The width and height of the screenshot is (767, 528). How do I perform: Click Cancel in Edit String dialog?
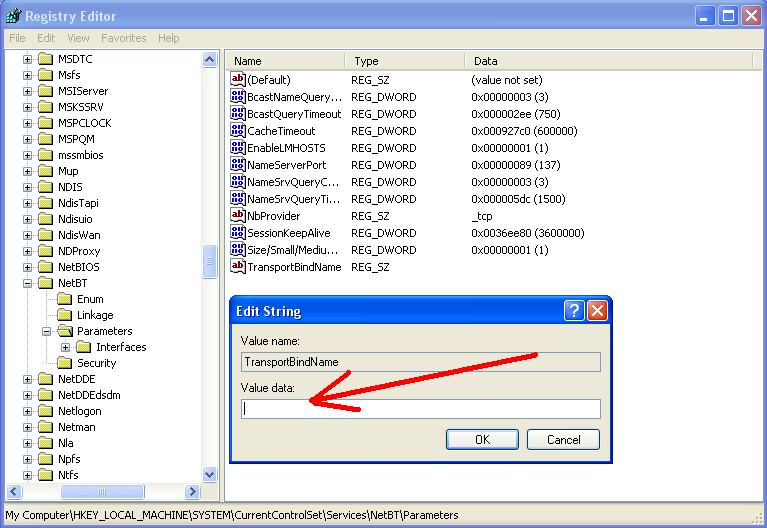(564, 439)
